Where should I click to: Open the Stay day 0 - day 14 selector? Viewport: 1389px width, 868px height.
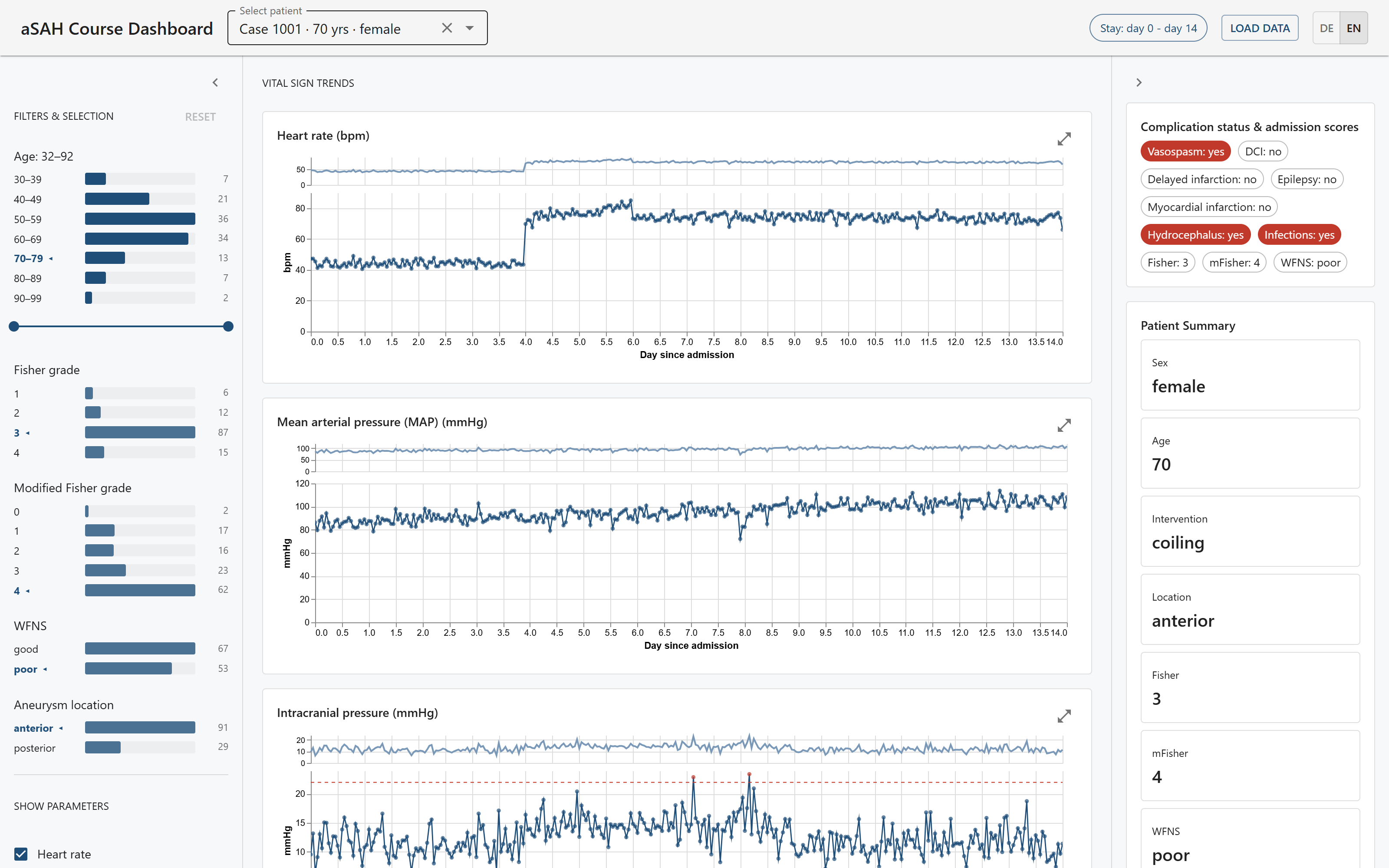1148,28
